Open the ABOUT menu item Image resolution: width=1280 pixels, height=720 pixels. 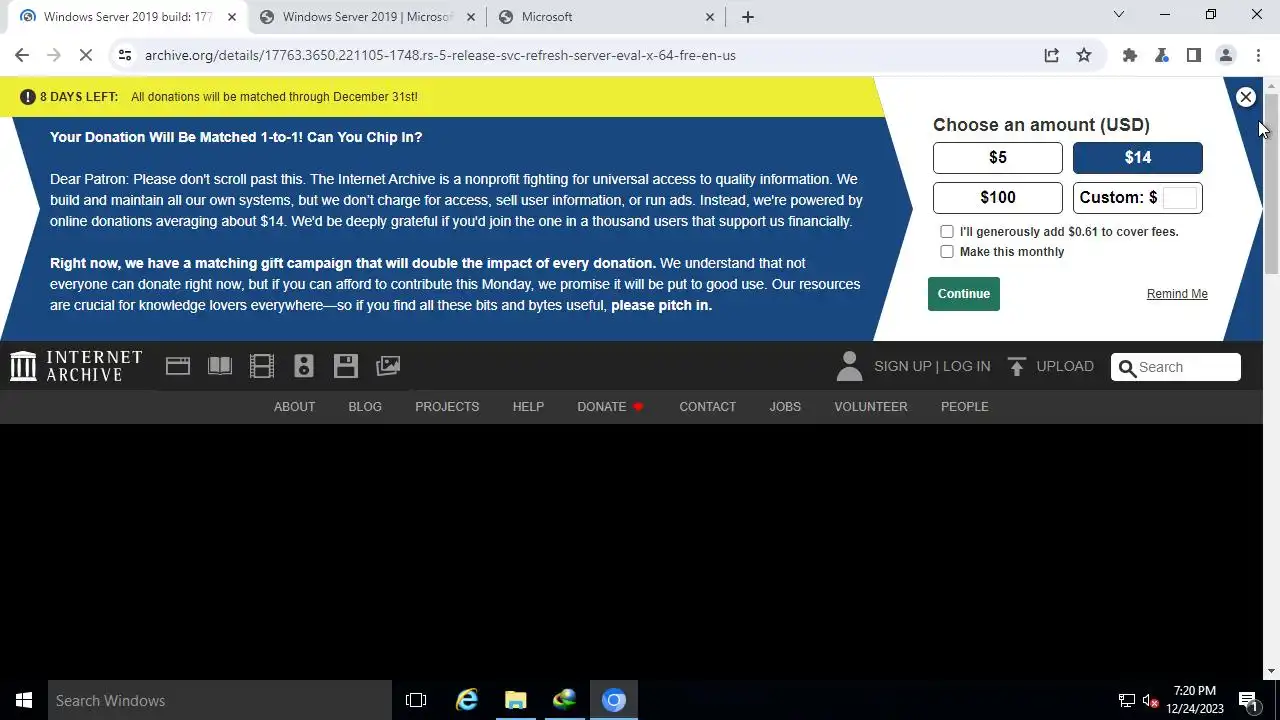294,406
